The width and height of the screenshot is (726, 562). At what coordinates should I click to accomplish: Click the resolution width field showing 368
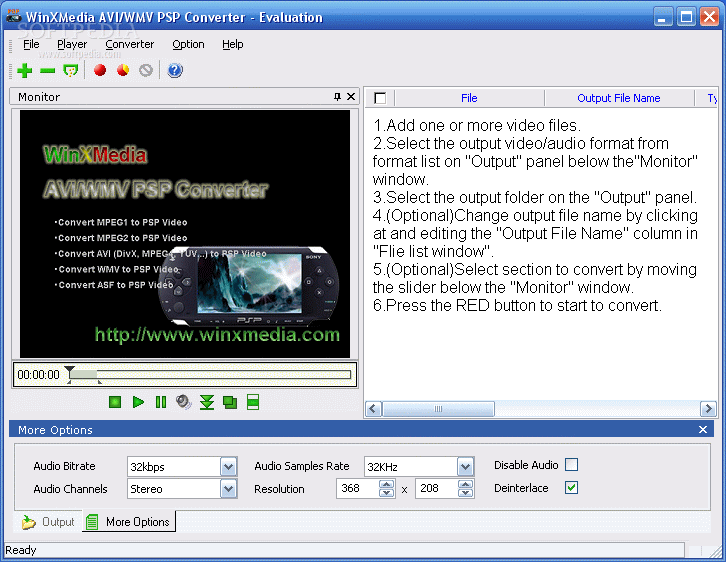coord(357,488)
